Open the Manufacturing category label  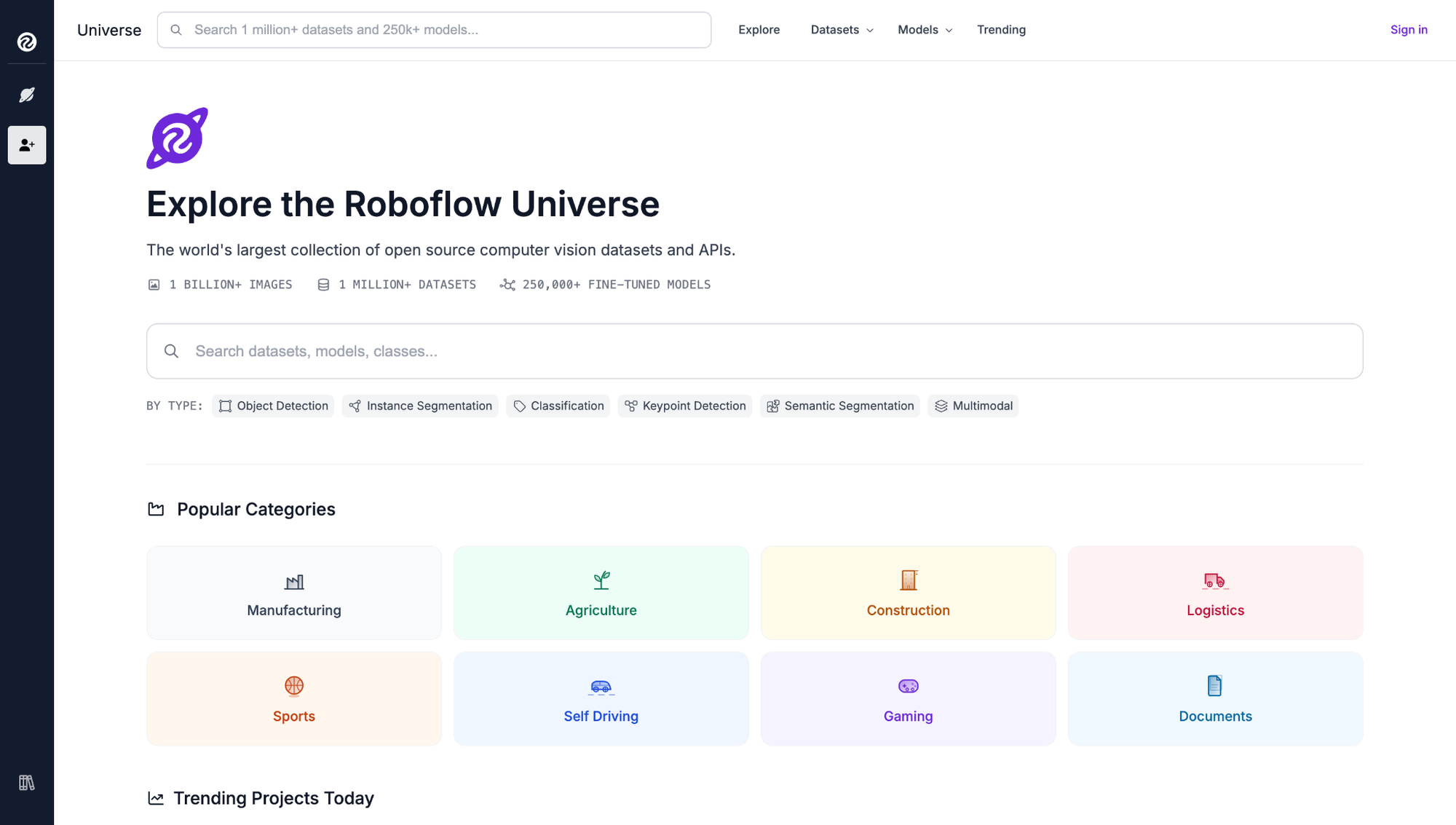[x=294, y=610]
